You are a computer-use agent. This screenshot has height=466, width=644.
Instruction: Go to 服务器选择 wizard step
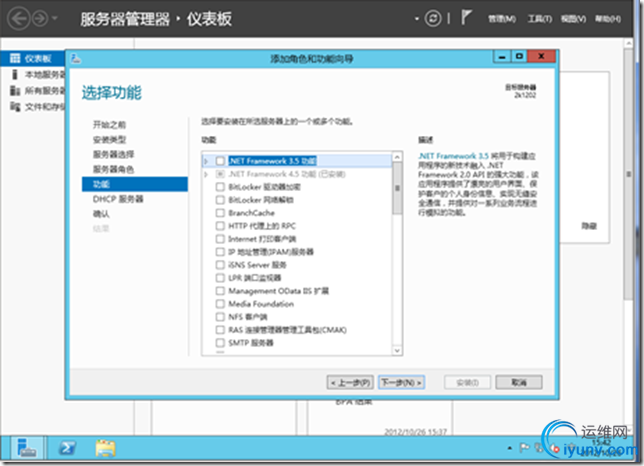pyautogui.click(x=113, y=154)
